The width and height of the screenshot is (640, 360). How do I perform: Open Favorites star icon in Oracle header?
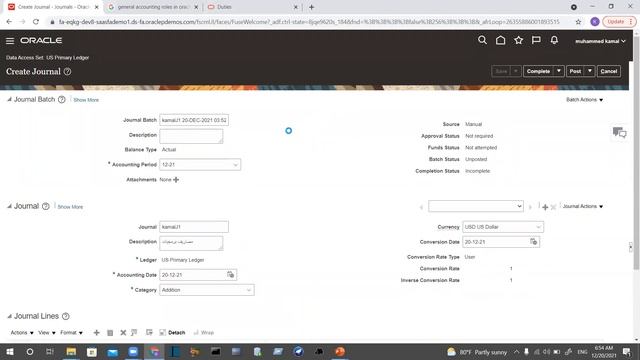point(518,40)
